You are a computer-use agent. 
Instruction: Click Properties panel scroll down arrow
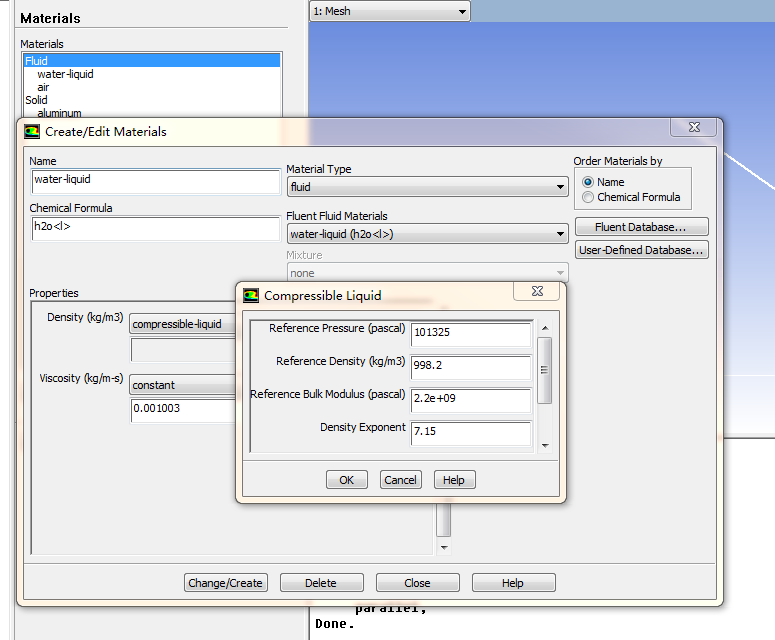point(444,547)
